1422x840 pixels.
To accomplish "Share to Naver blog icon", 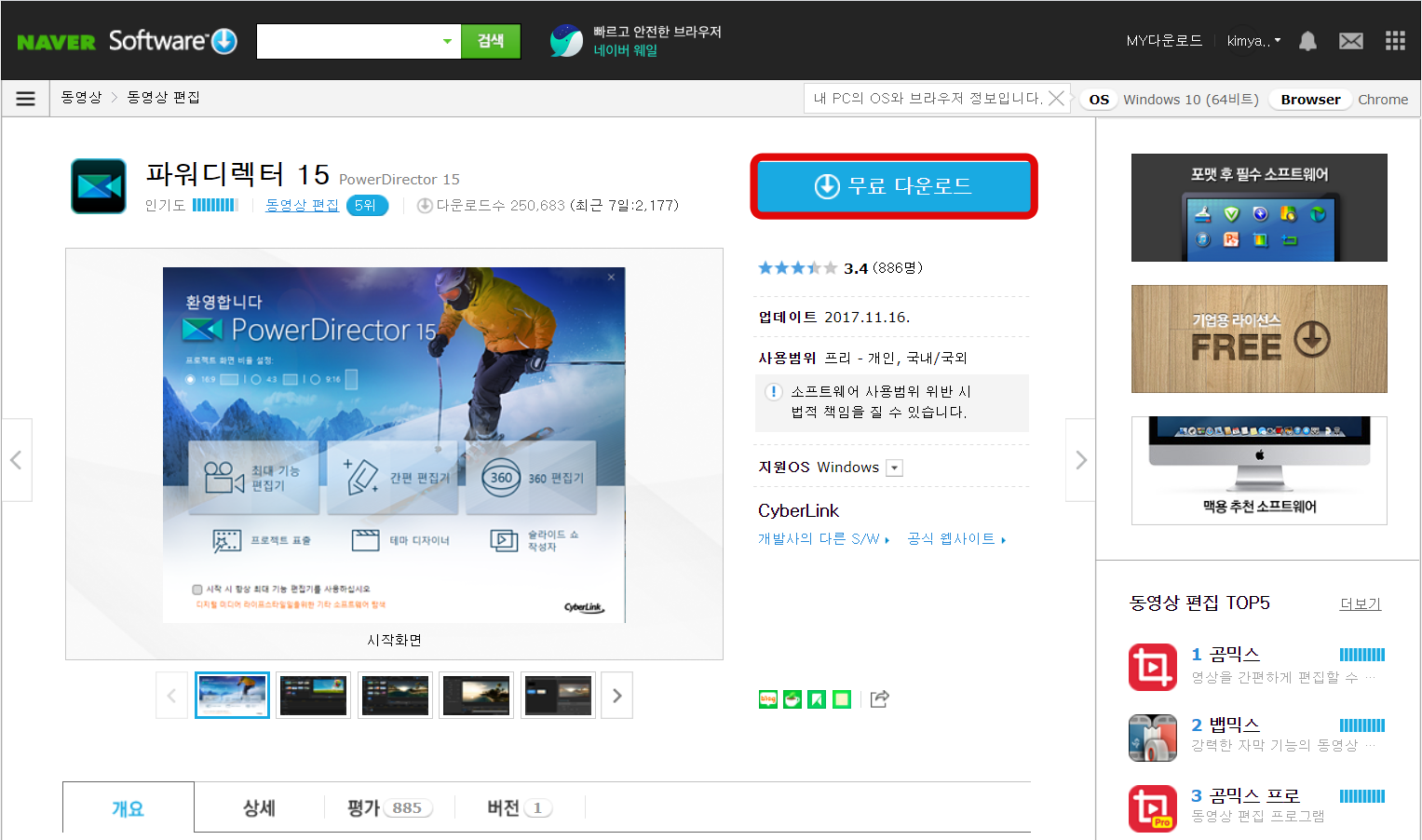I will tap(768, 699).
